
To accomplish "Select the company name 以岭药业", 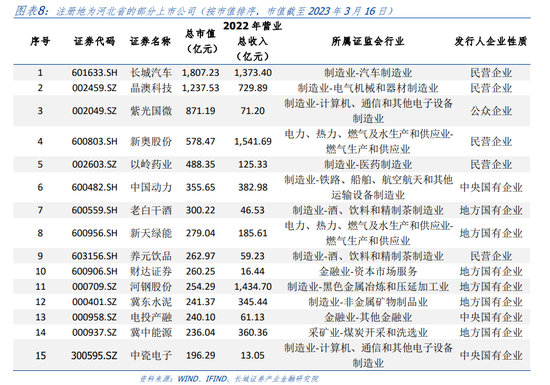I will click(151, 164).
